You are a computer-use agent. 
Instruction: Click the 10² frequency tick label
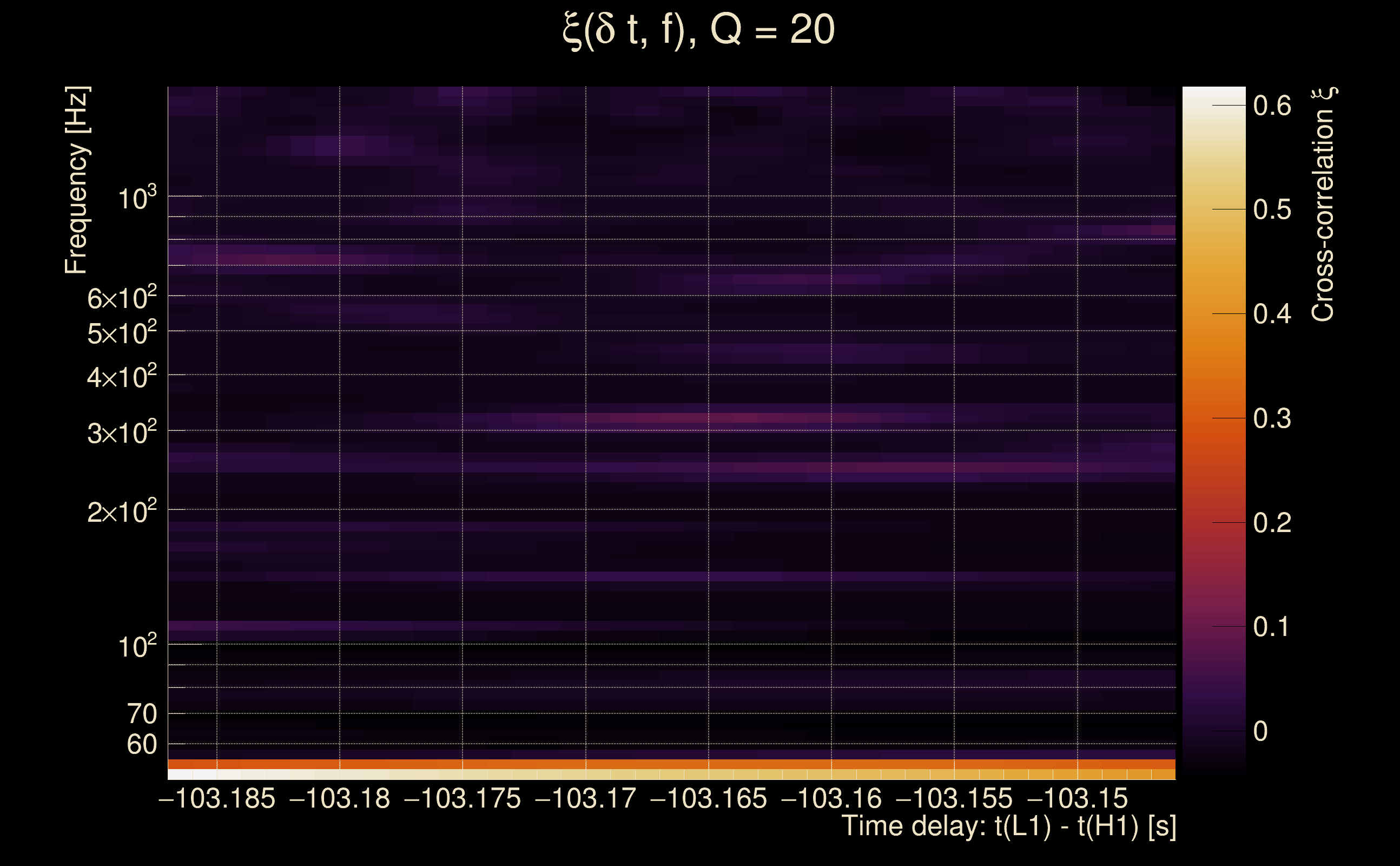[x=137, y=646]
